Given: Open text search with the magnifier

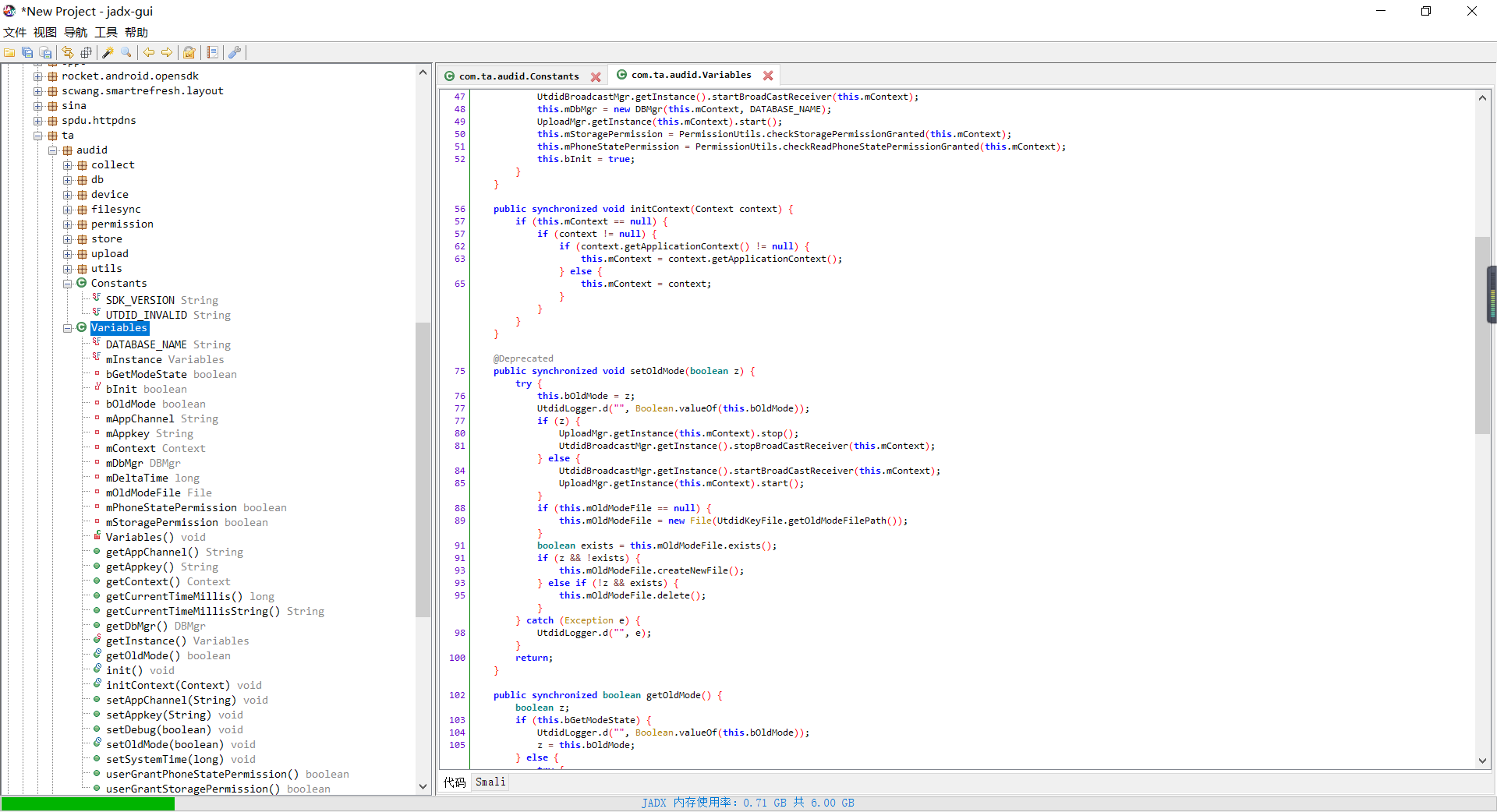Looking at the screenshot, I should [x=126, y=52].
